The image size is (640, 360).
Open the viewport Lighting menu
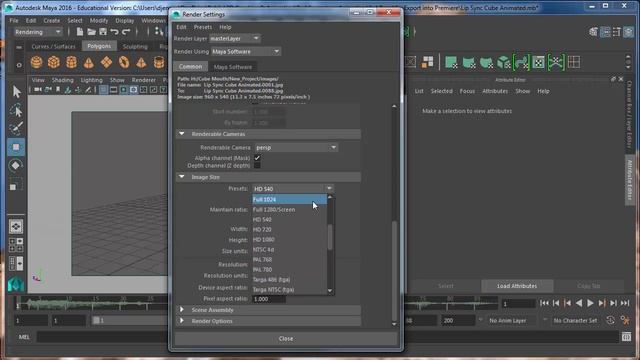click(x=91, y=80)
